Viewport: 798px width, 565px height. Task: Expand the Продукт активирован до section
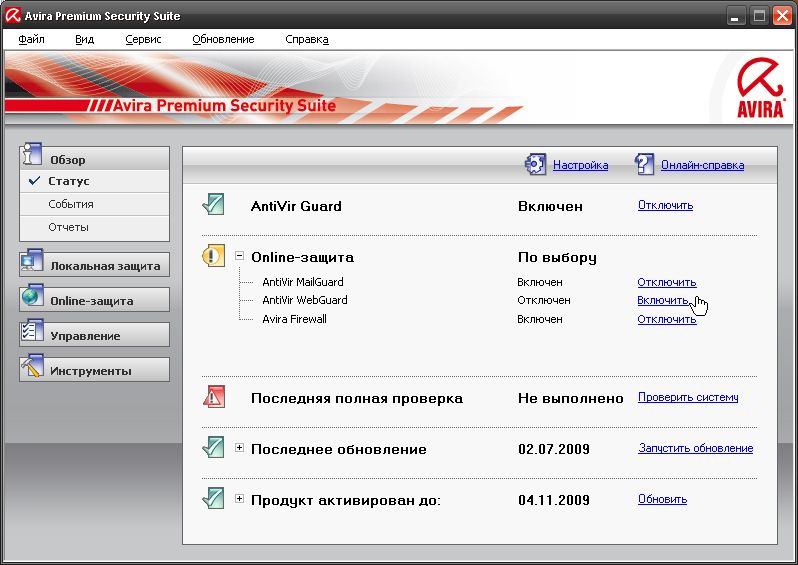[240, 498]
